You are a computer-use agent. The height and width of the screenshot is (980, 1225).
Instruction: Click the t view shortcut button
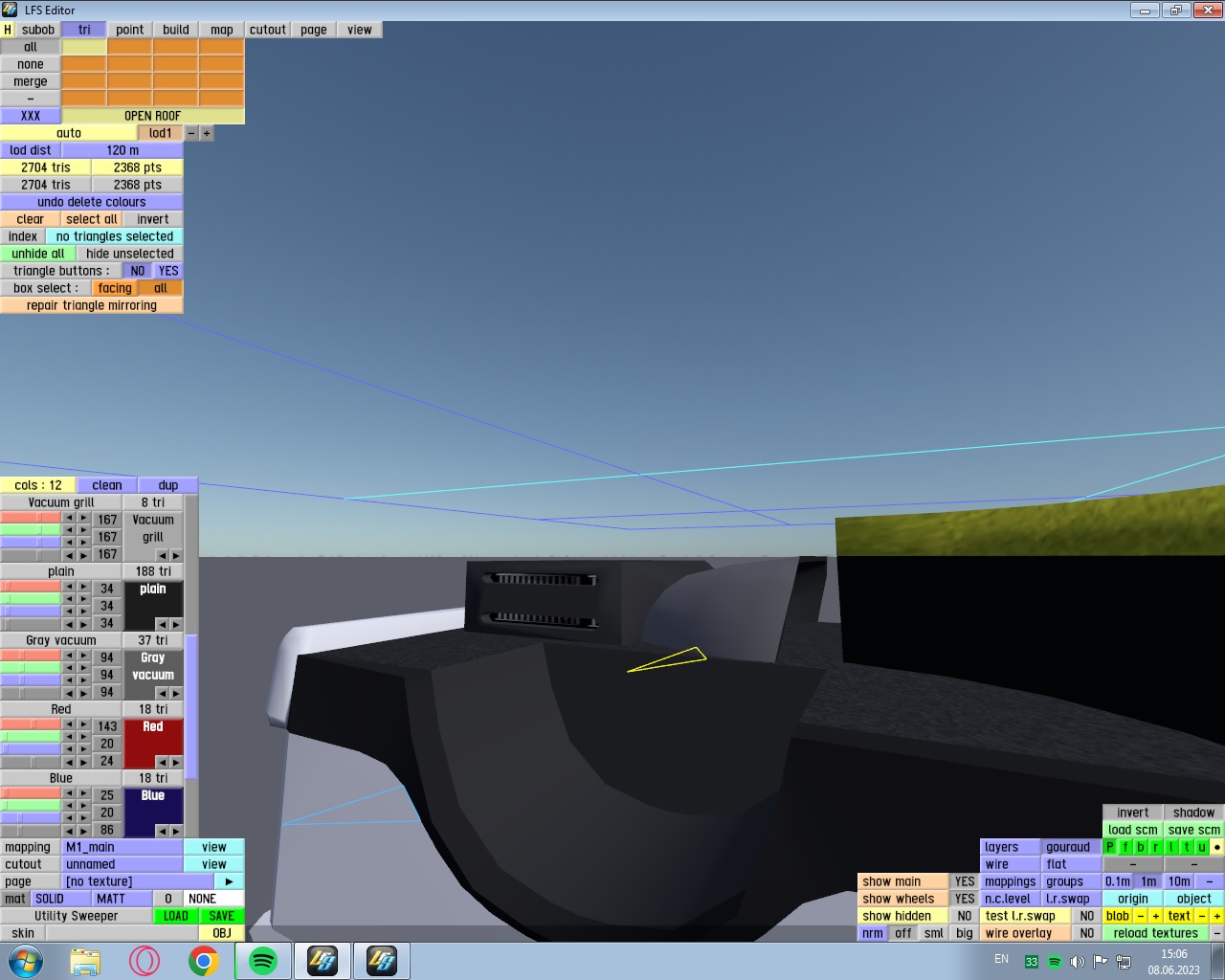1187,847
